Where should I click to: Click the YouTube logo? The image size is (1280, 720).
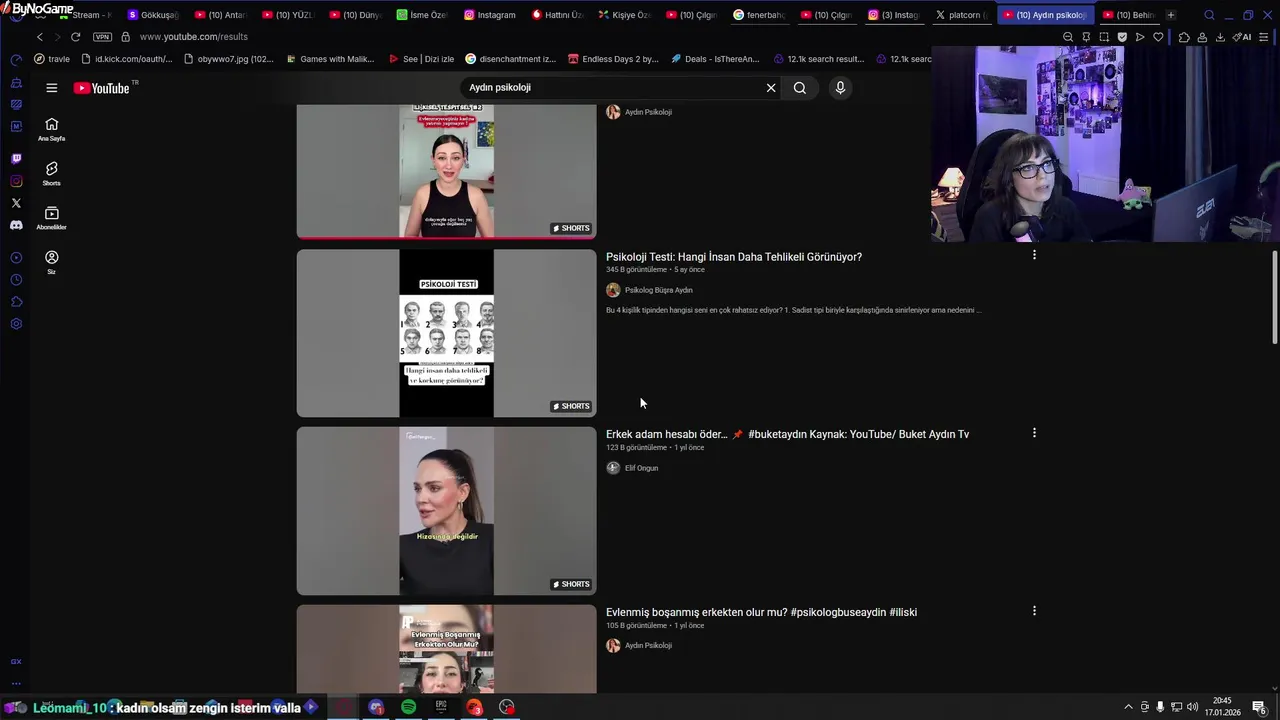[102, 88]
